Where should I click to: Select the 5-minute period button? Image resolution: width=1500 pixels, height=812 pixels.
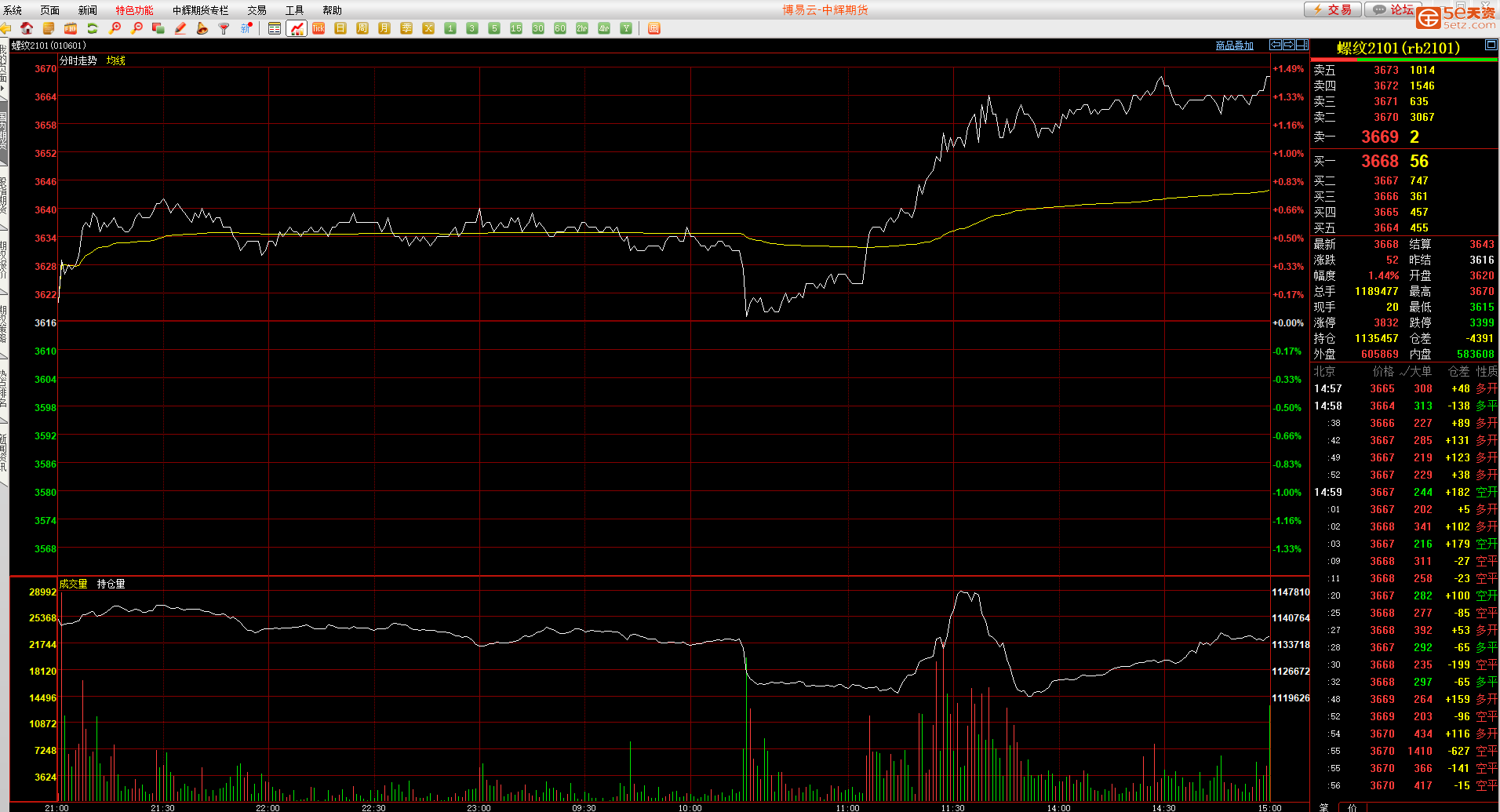click(494, 28)
